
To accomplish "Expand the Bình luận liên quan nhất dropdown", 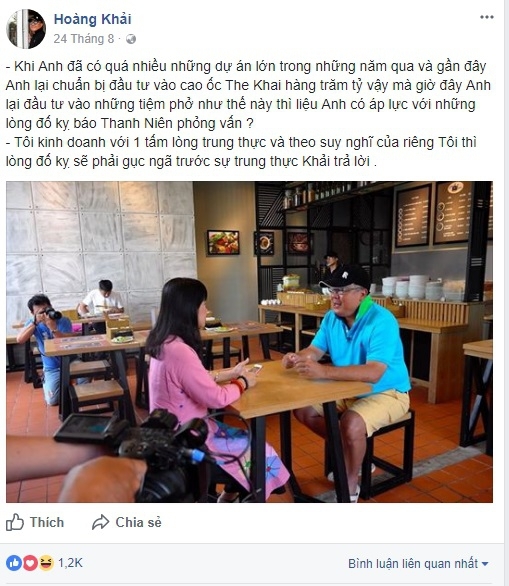I will (x=418, y=563).
